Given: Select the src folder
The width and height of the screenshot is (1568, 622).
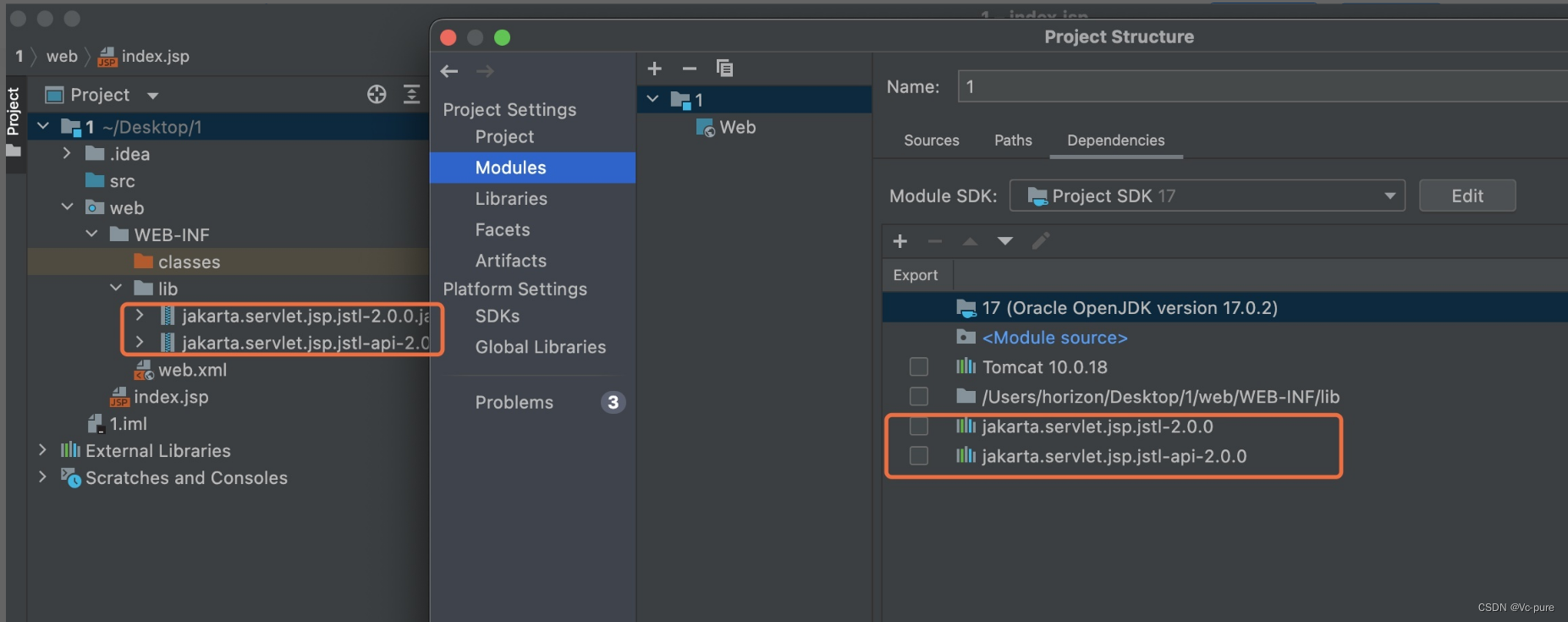Looking at the screenshot, I should pyautogui.click(x=110, y=181).
